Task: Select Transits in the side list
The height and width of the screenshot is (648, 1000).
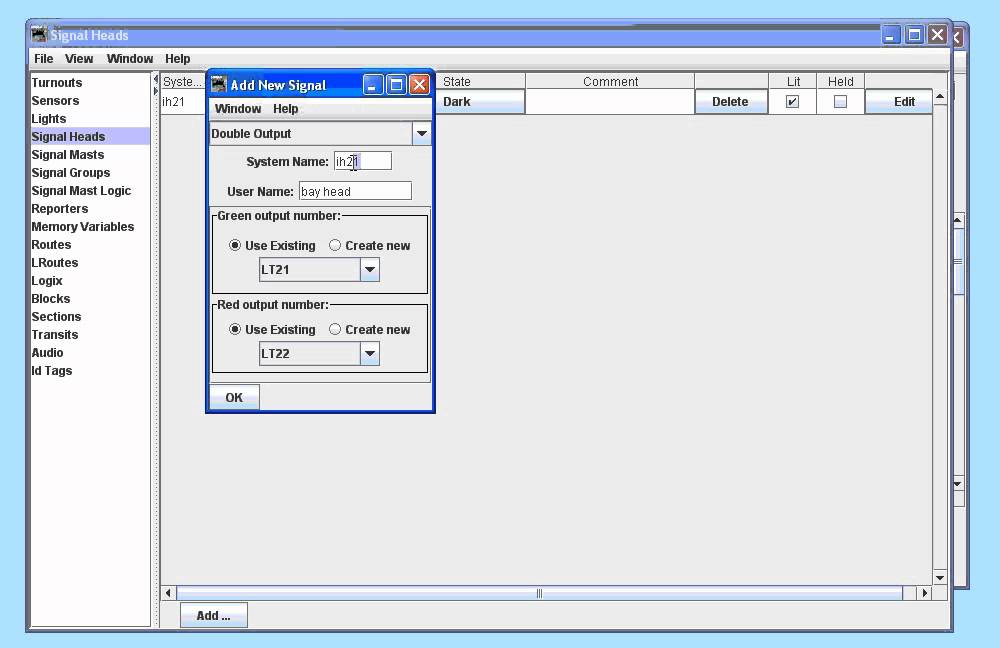Action: (x=91, y=335)
